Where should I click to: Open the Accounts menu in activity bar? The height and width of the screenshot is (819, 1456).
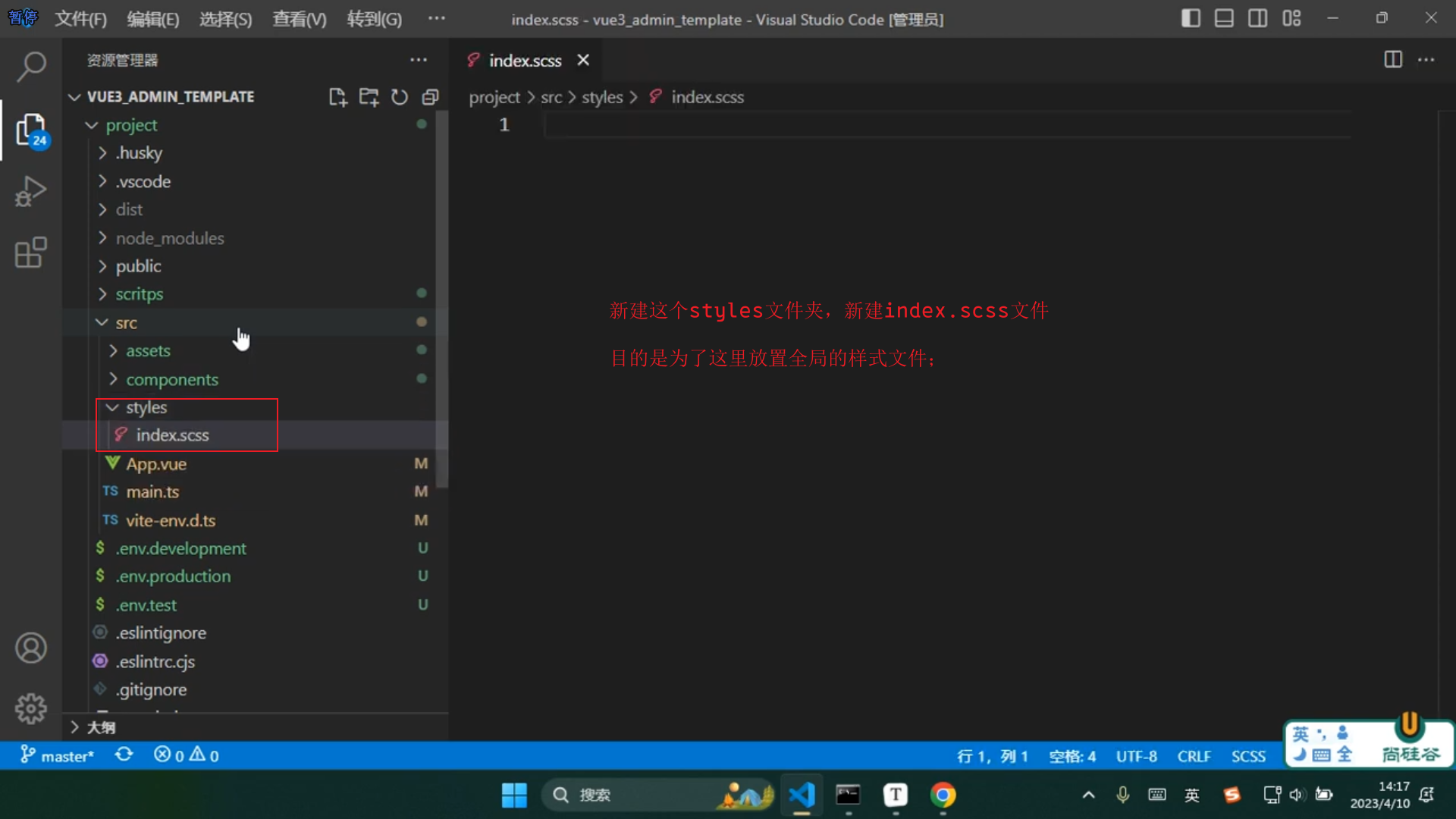point(31,648)
